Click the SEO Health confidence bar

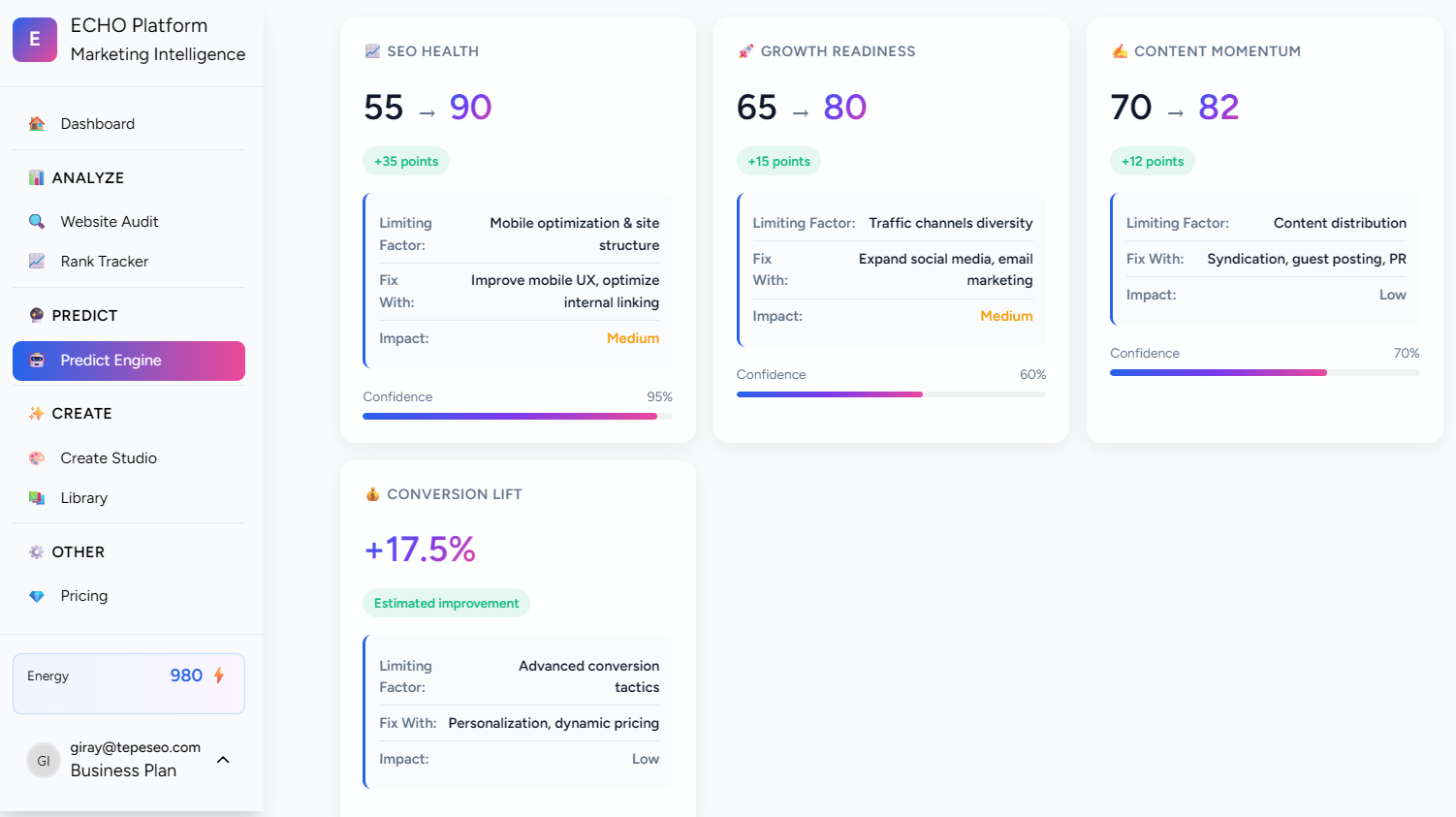tap(517, 417)
